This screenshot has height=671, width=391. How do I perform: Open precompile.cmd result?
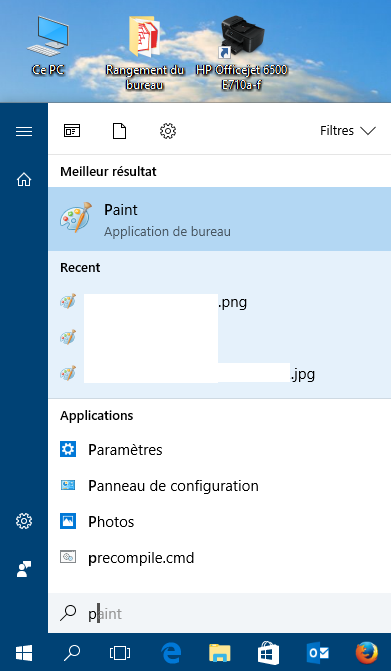coord(219,558)
